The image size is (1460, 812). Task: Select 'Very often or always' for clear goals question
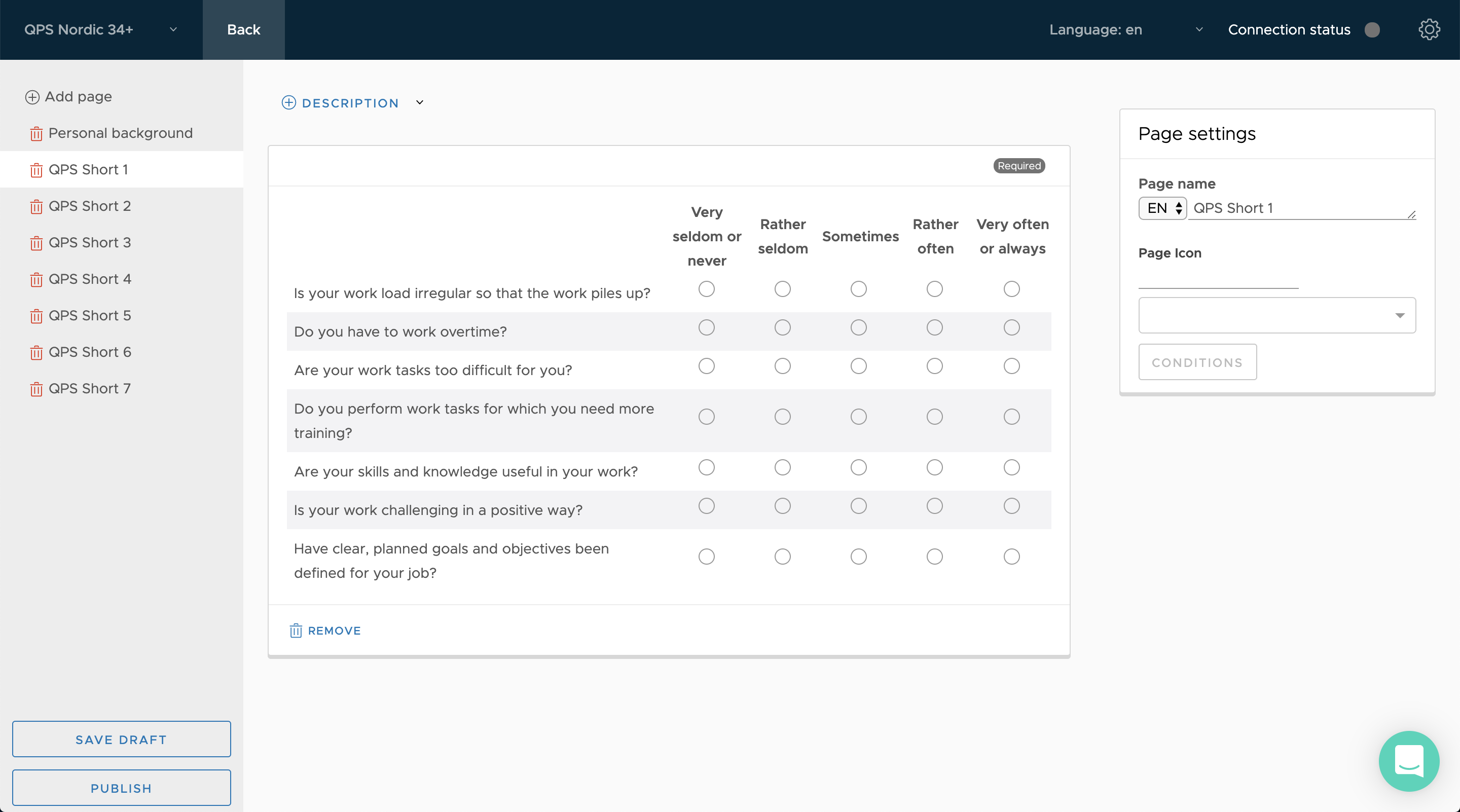[x=1011, y=557]
